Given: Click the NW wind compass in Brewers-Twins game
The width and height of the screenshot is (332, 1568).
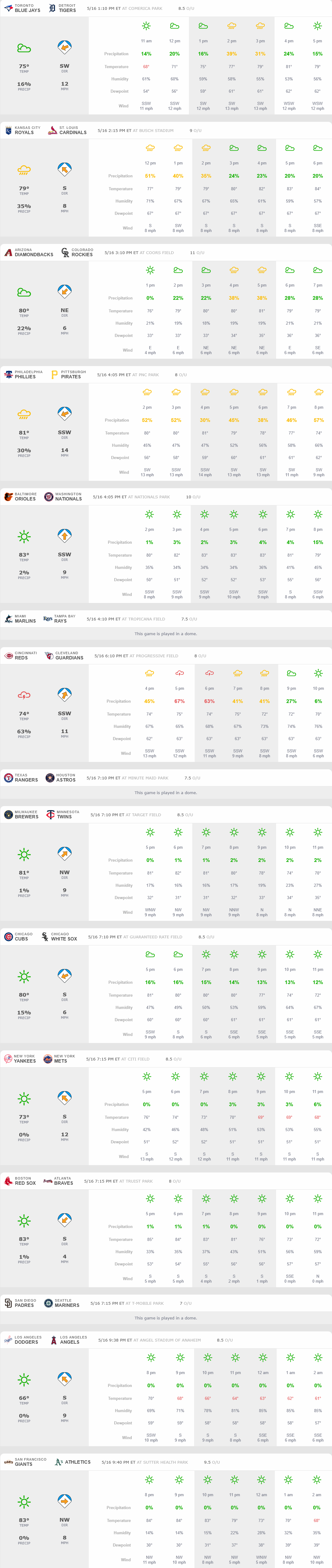Looking at the screenshot, I should [64, 854].
